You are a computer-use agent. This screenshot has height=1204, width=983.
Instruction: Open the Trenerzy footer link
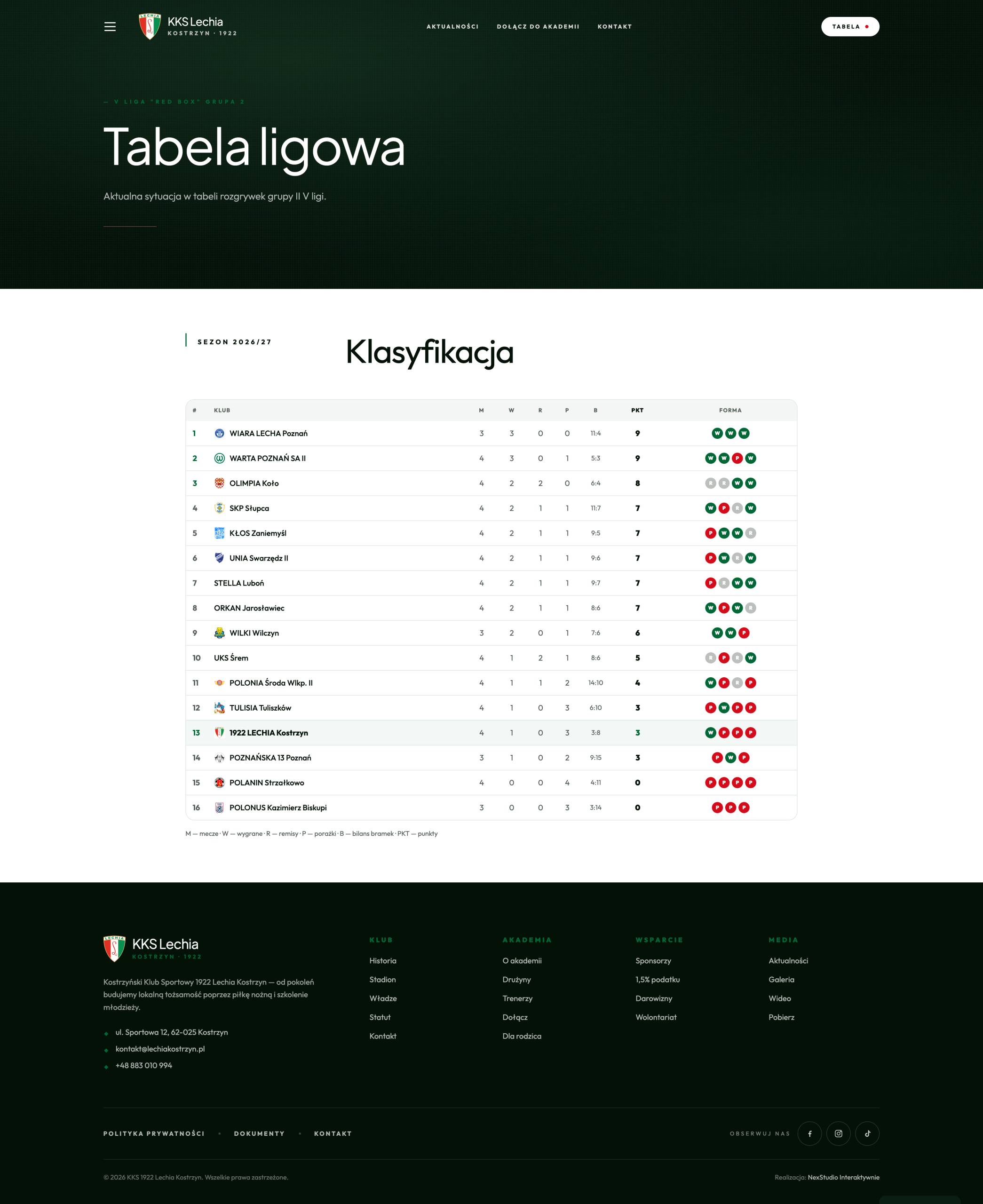coord(517,998)
